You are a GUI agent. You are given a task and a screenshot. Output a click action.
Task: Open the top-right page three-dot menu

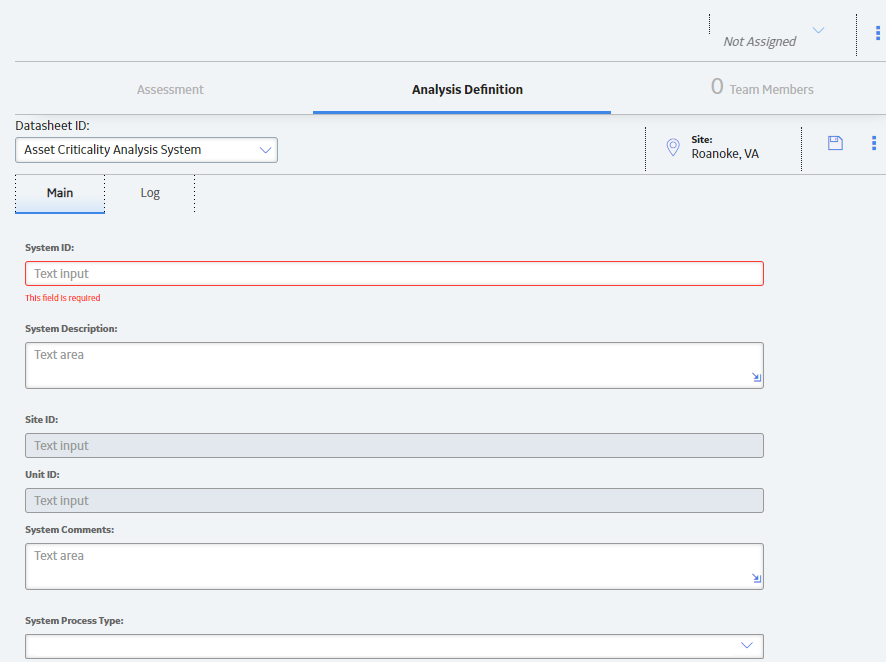tap(878, 33)
